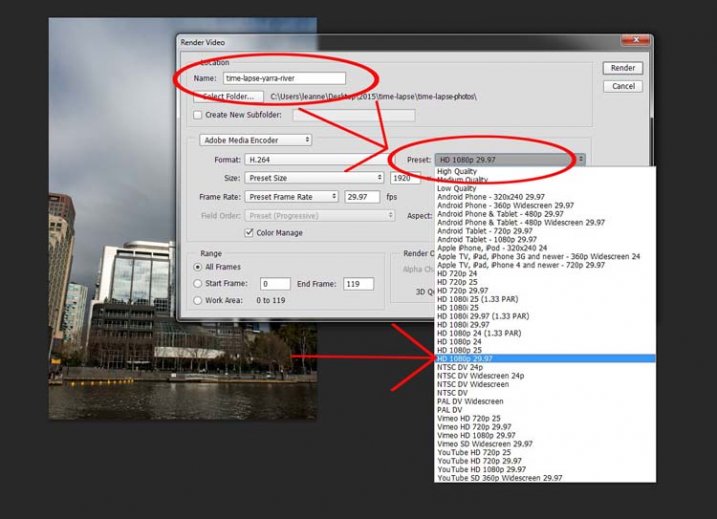Choose the Start Frame radio option
This screenshot has width=717, height=519.
196,284
